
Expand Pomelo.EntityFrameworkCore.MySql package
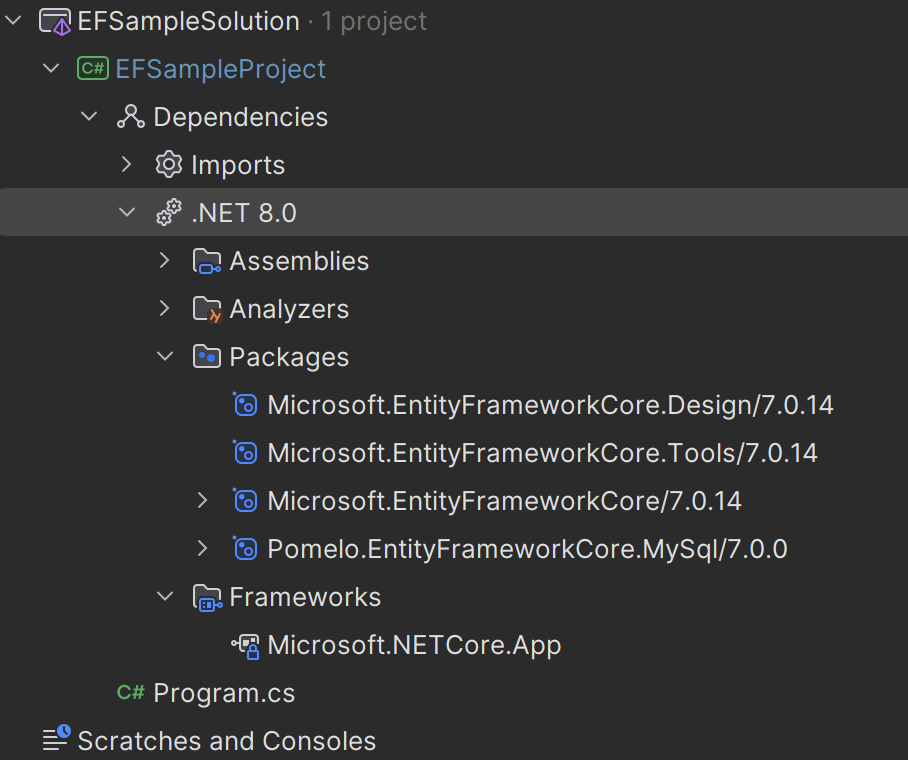tap(202, 549)
